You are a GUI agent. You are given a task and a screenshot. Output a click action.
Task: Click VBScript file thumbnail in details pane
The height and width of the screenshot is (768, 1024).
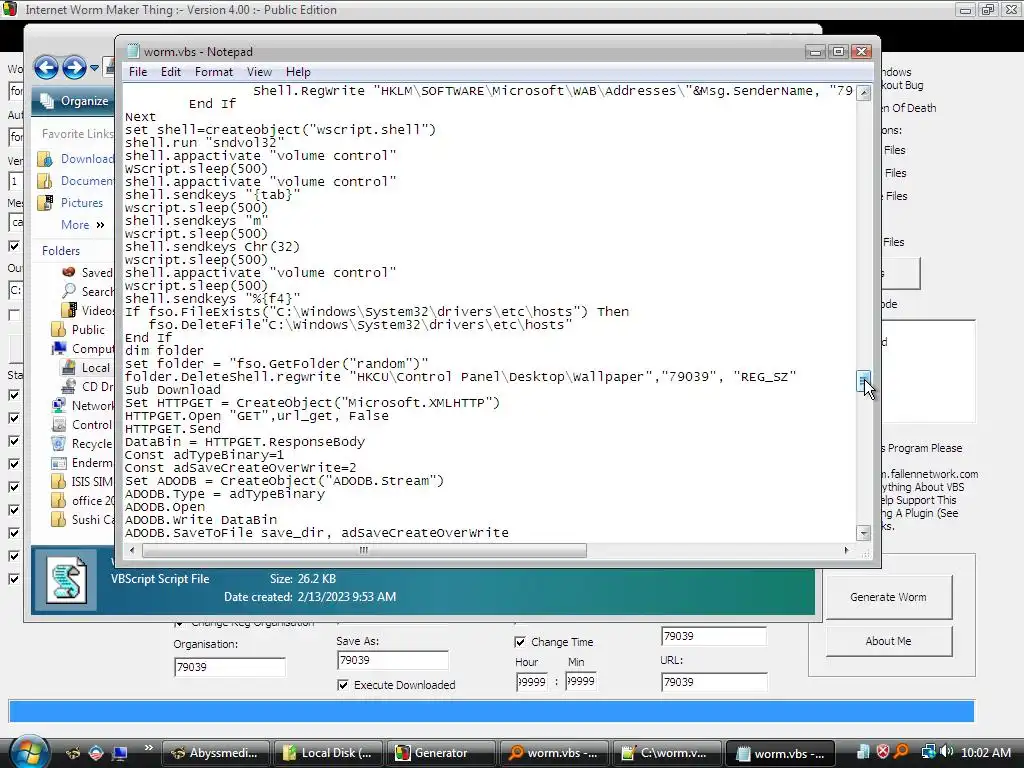(66, 580)
